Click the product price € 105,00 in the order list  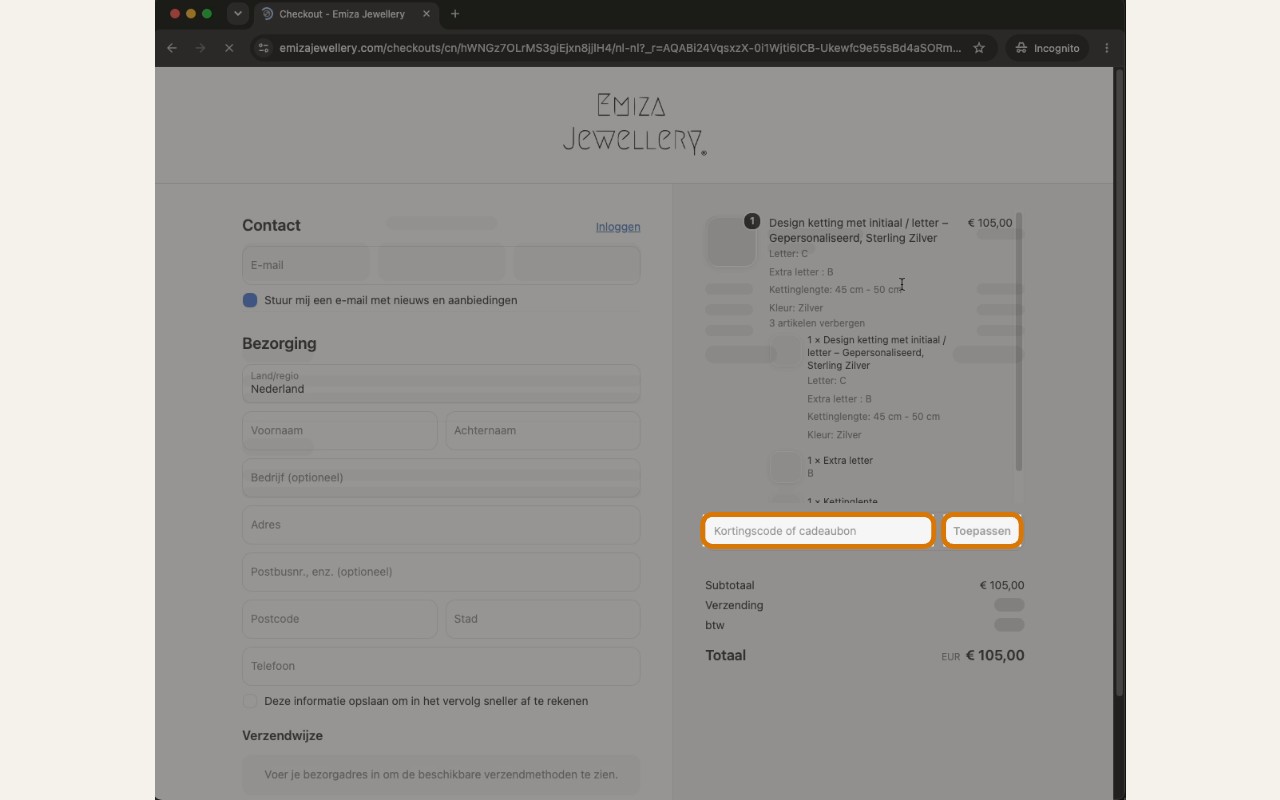pyautogui.click(x=990, y=223)
